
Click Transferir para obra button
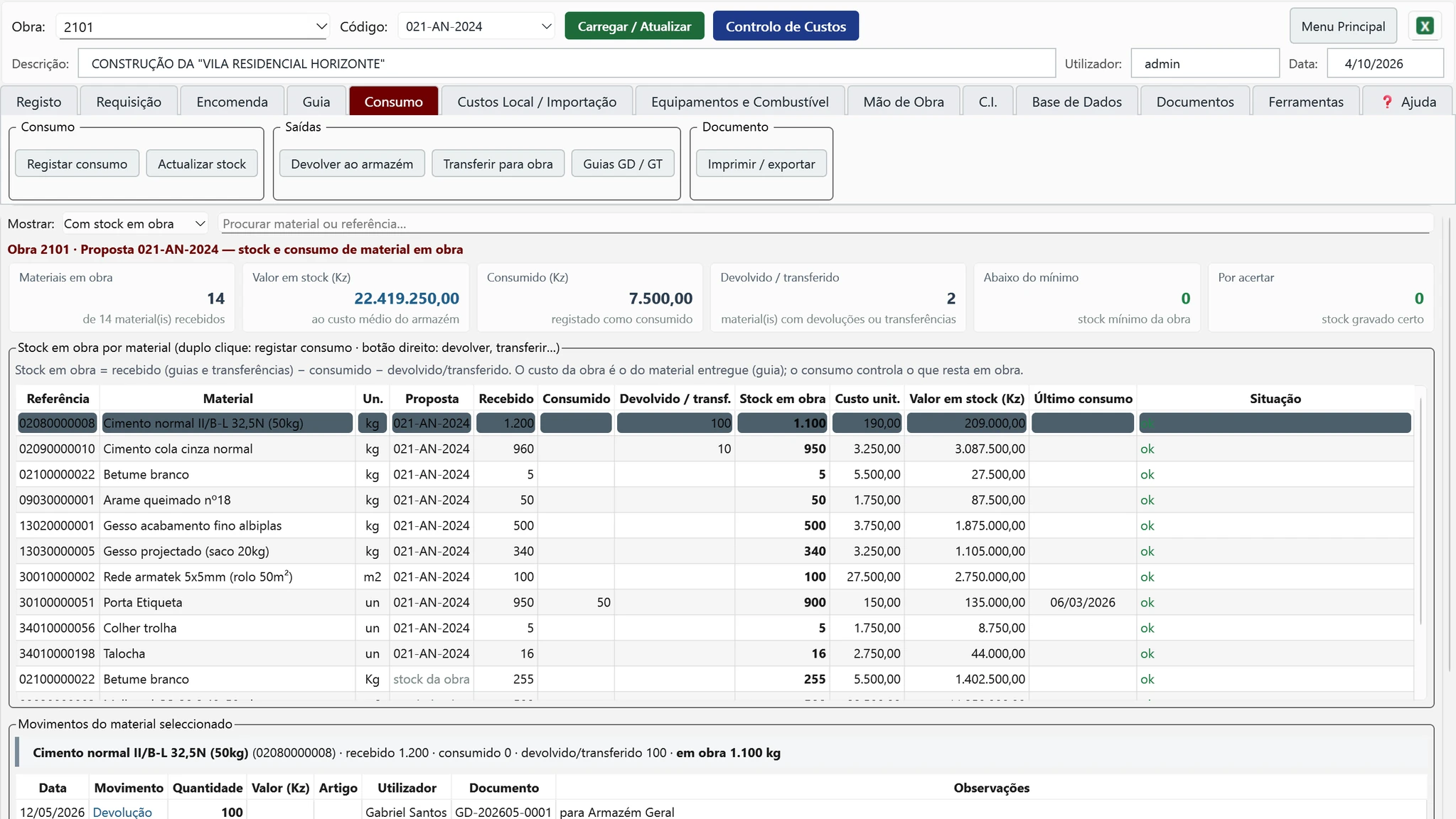[498, 164]
